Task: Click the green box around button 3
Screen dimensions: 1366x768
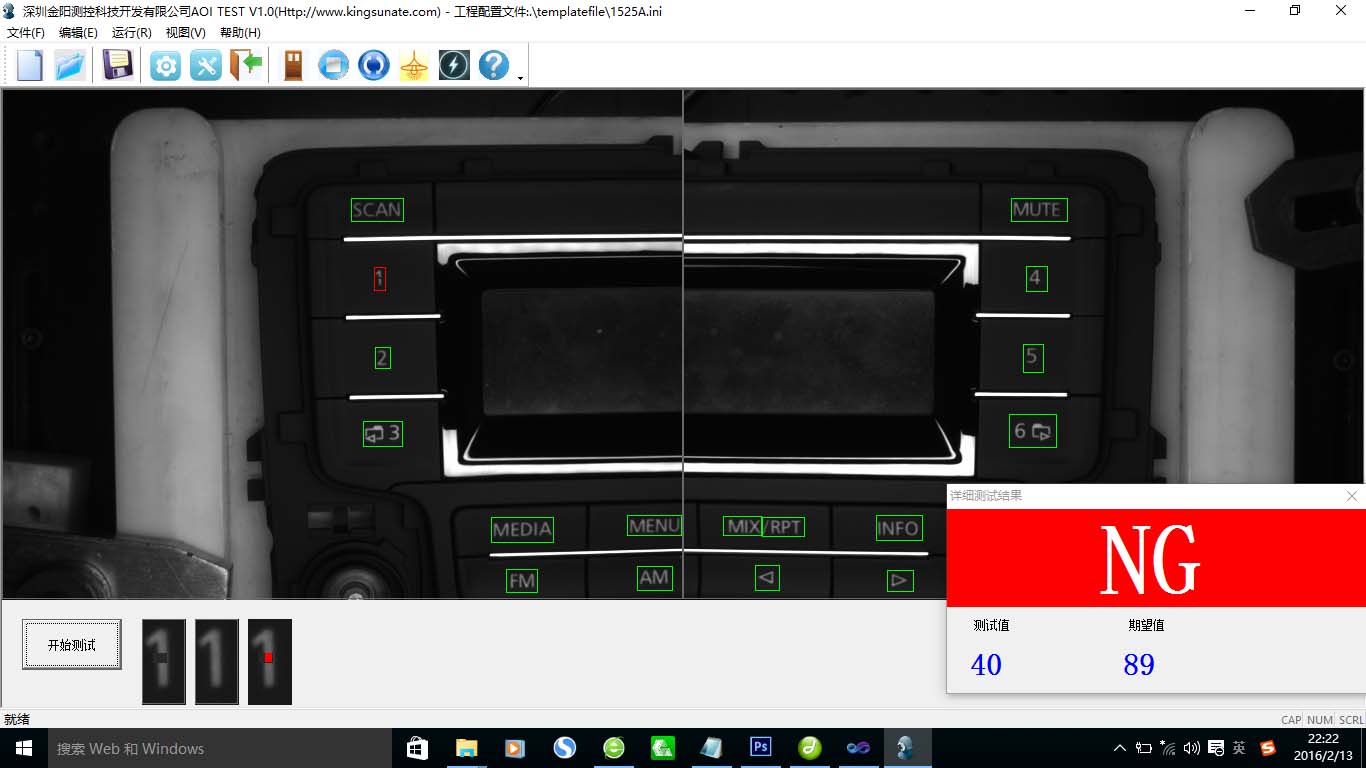Action: [383, 433]
